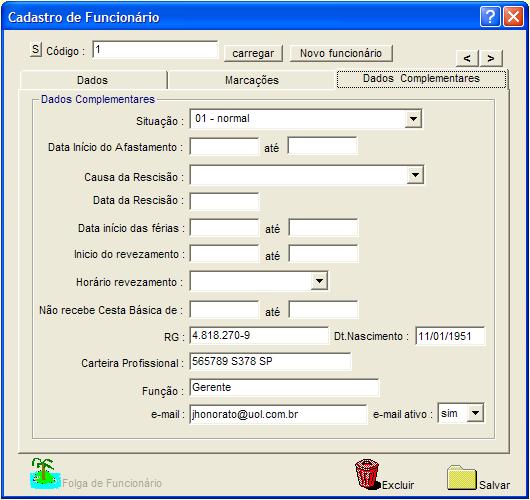The height and width of the screenshot is (500, 530).
Task: Open the help question mark button
Action: pyautogui.click(x=490, y=16)
